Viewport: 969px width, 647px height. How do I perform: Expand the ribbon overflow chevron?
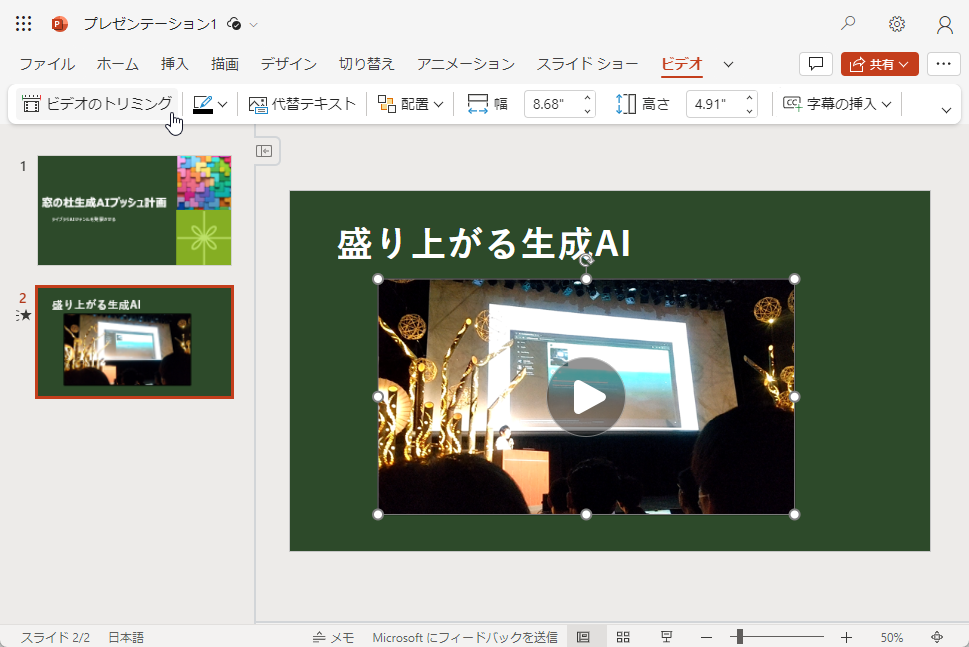[945, 110]
